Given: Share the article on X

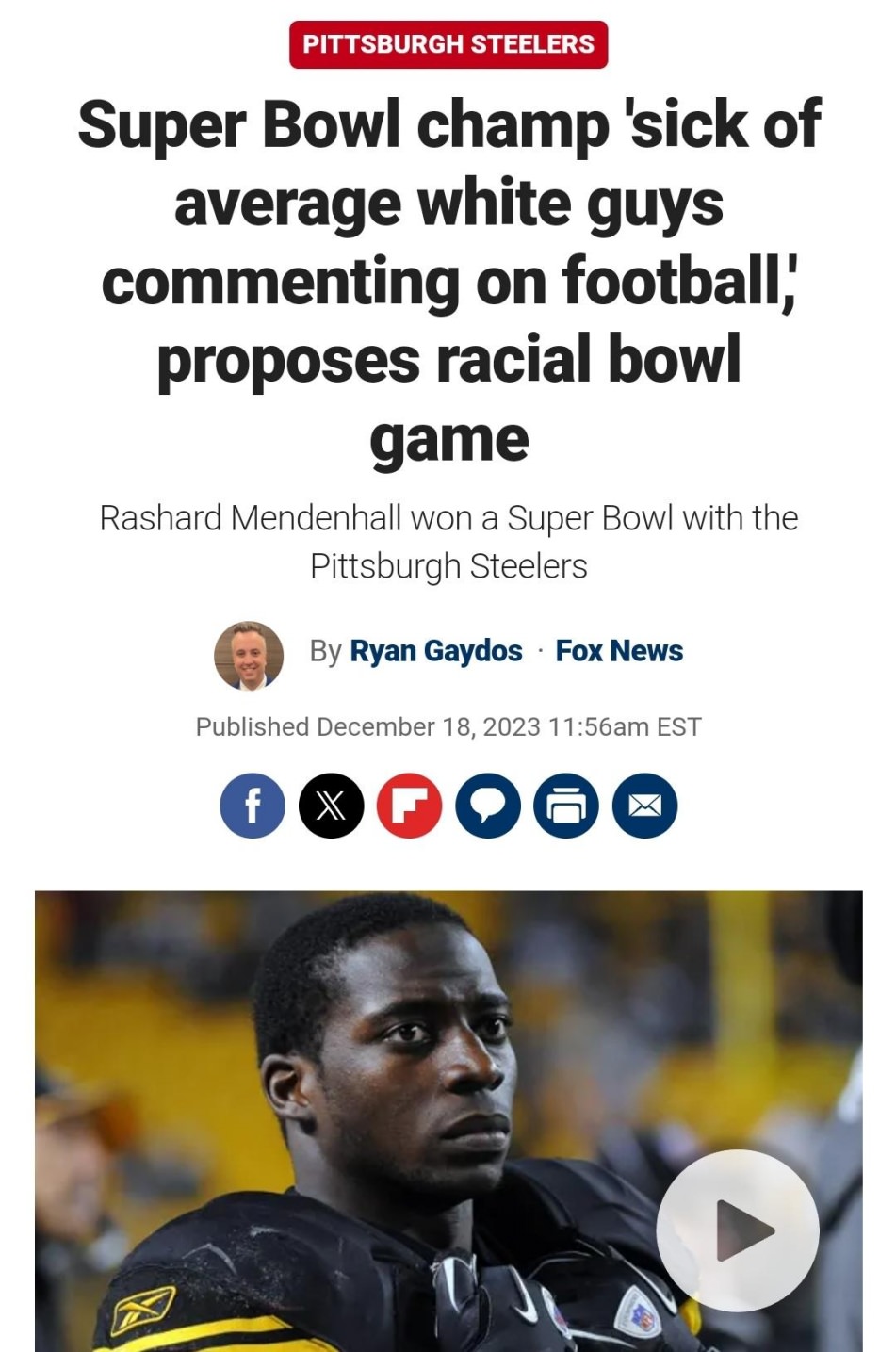Looking at the screenshot, I should [x=331, y=806].
